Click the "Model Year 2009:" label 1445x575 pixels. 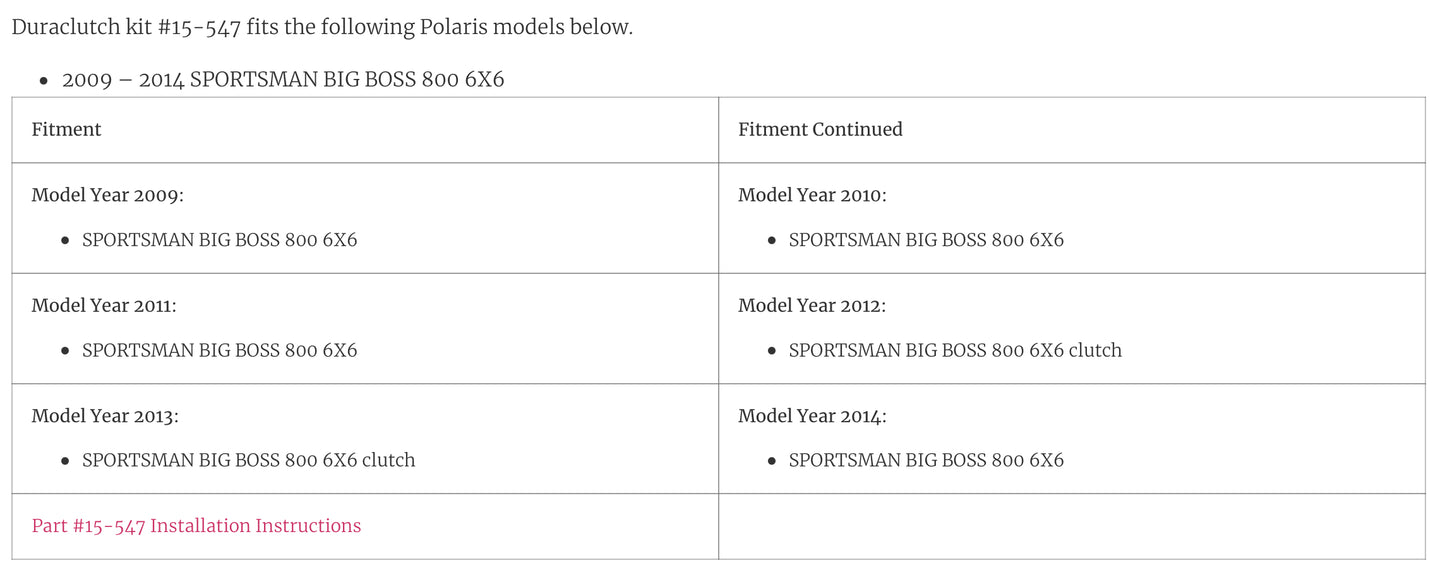[x=107, y=196]
